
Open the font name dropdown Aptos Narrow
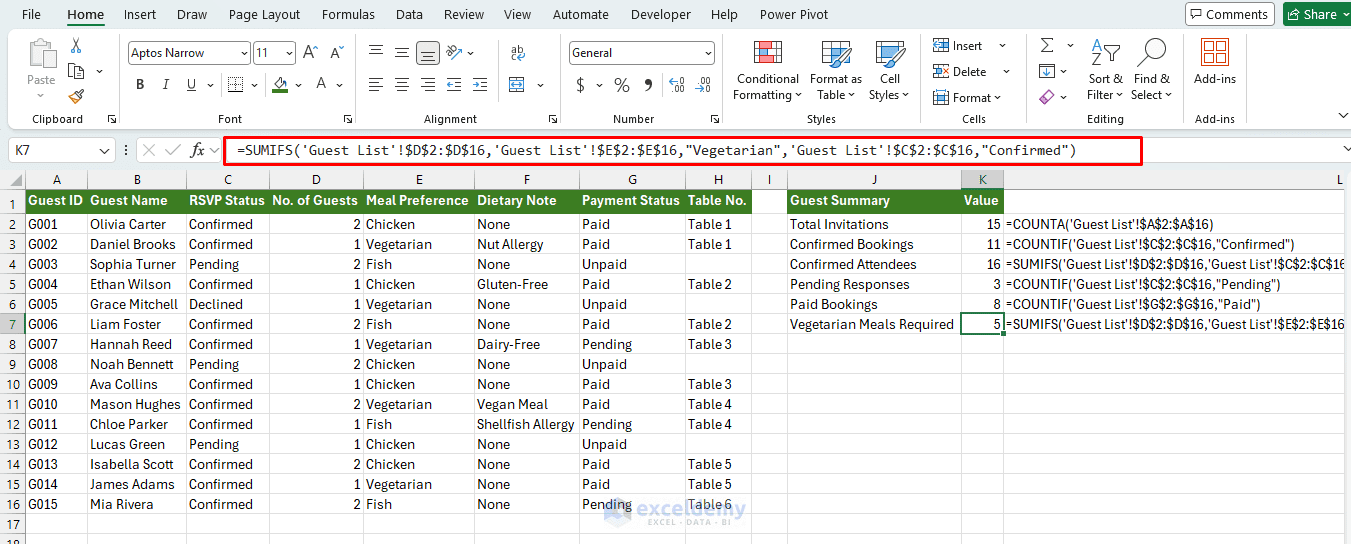(245, 53)
